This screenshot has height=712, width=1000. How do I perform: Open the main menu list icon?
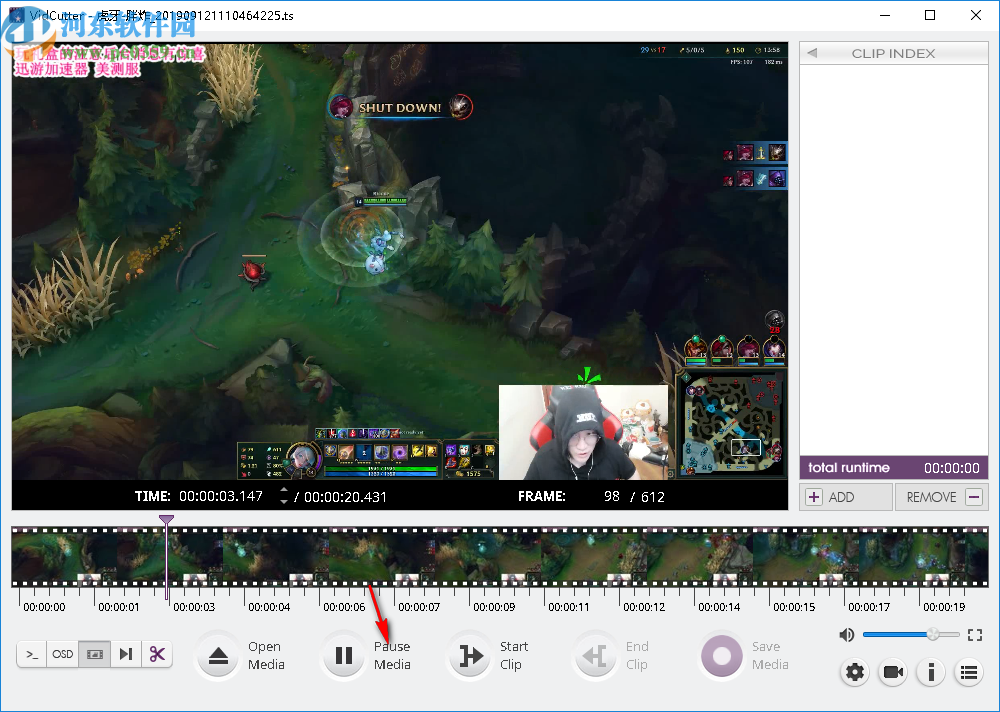[x=969, y=672]
